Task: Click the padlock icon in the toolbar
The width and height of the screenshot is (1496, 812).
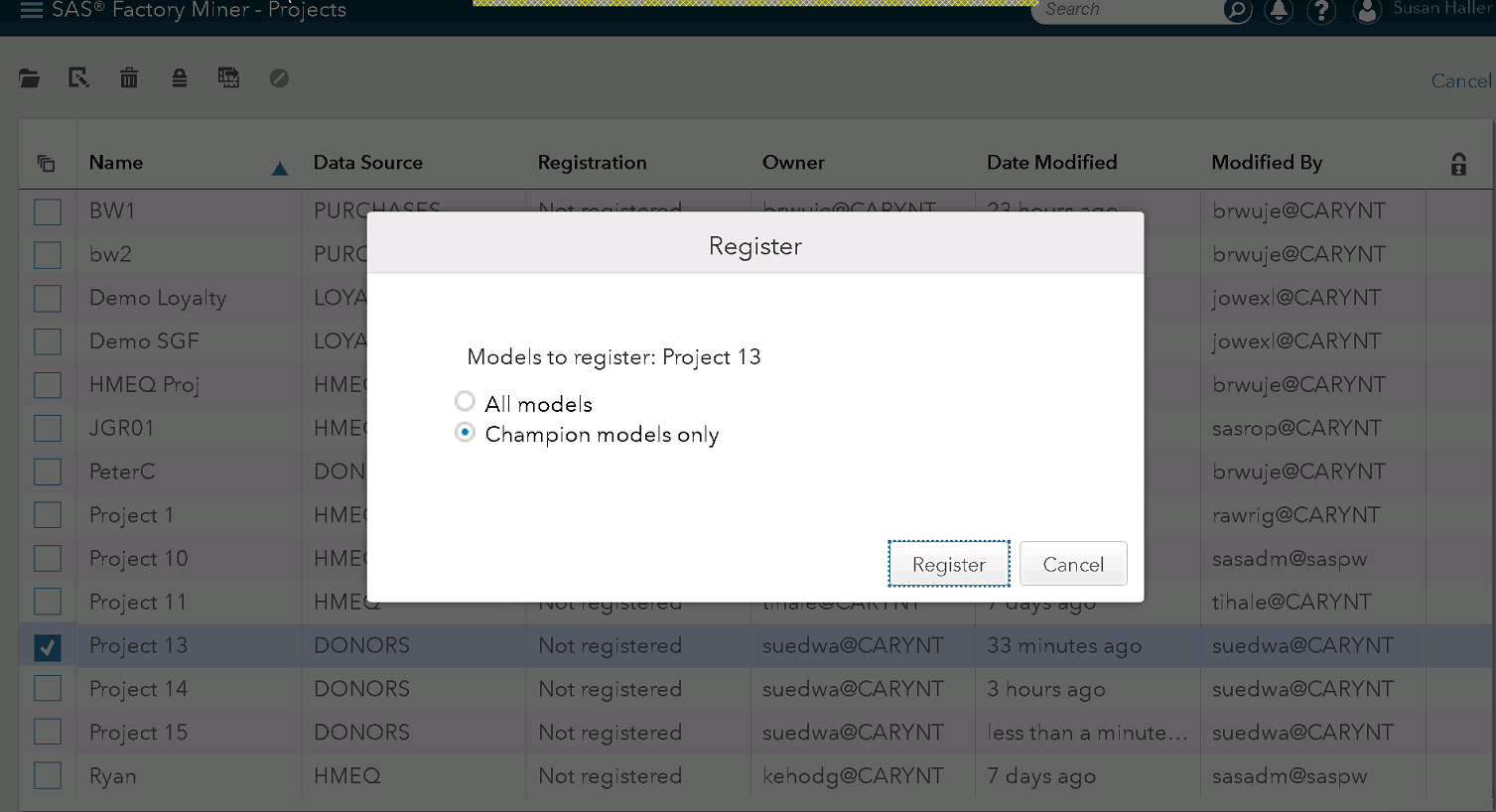Action: [x=180, y=77]
